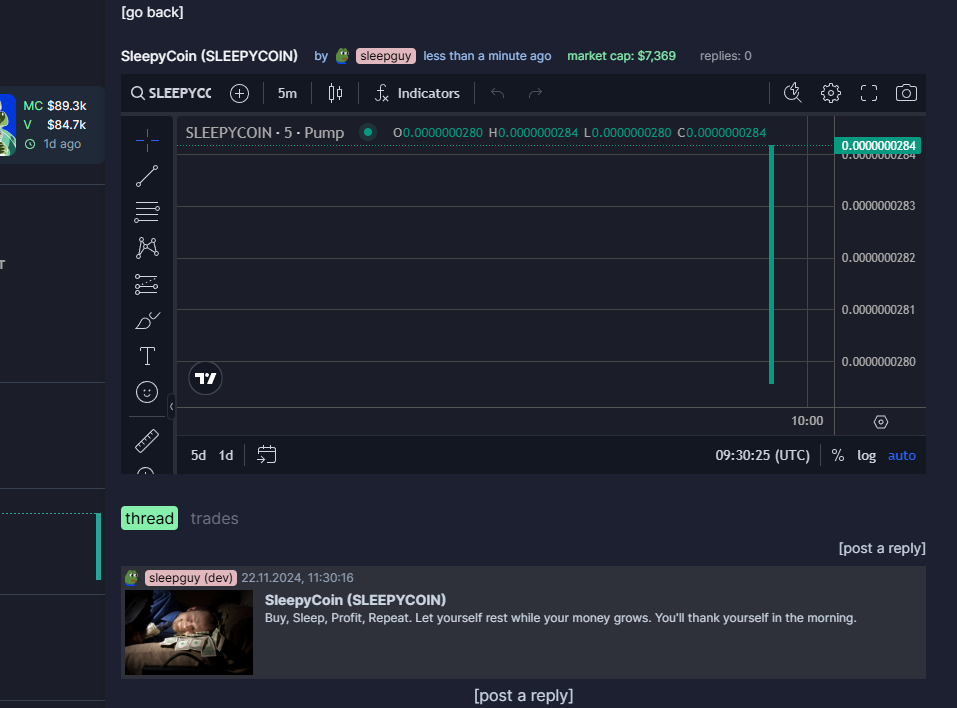
Task: Open the emoji icons tool
Action: [147, 392]
